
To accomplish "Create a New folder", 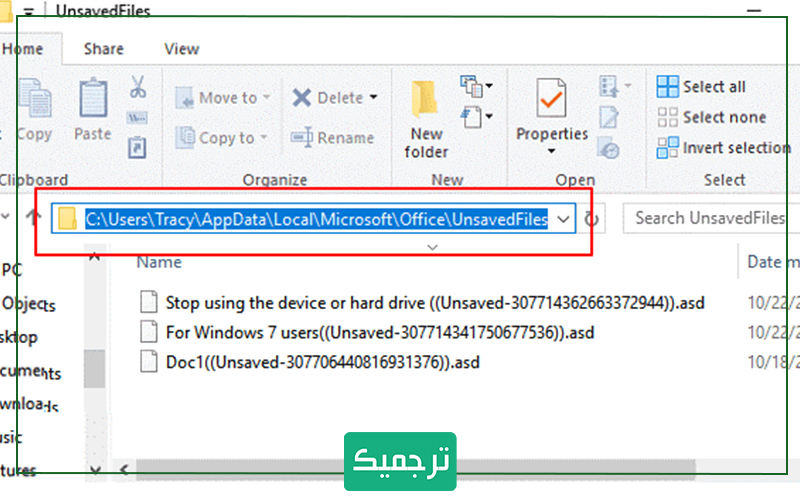I will (426, 120).
